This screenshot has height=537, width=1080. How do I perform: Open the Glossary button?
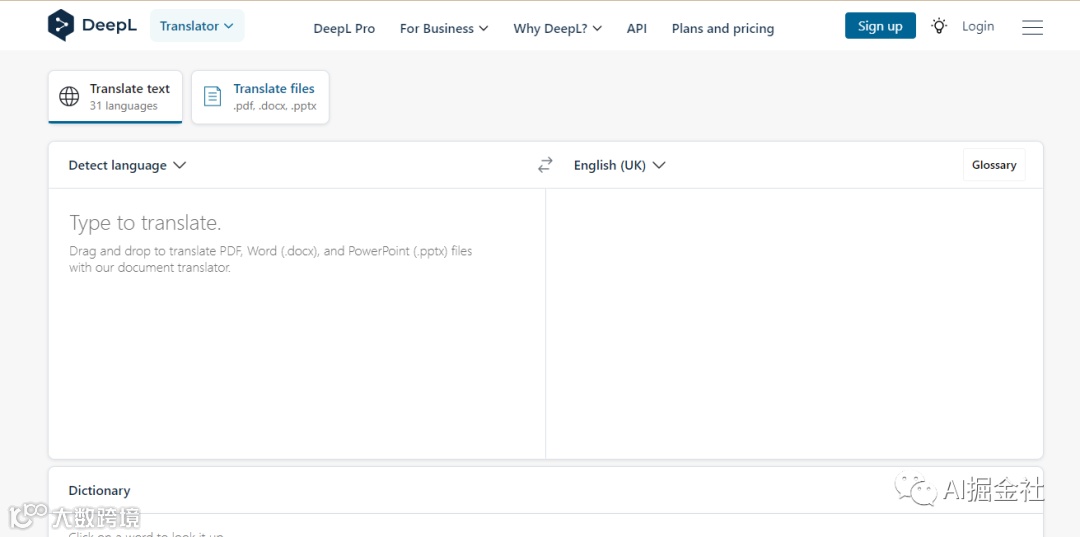[x=993, y=165]
